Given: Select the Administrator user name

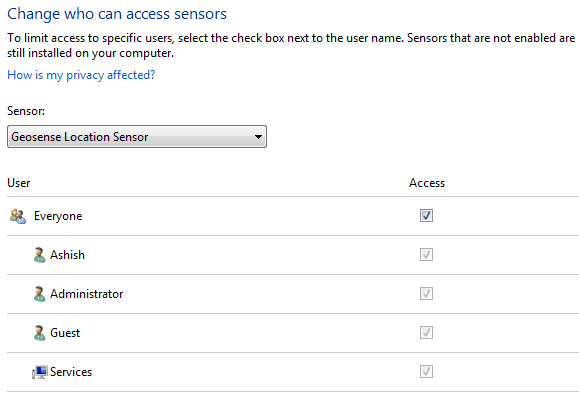Looking at the screenshot, I should point(86,294).
